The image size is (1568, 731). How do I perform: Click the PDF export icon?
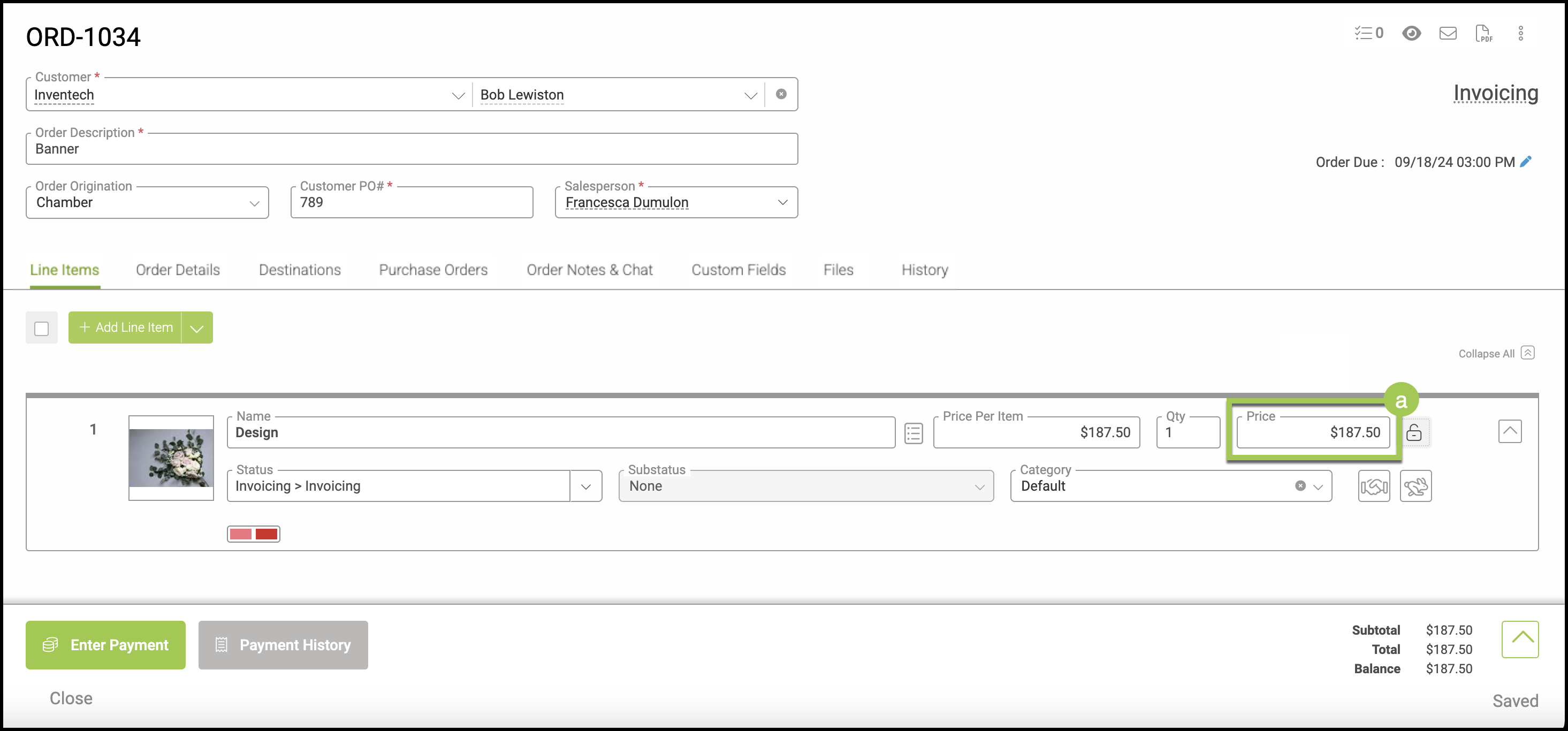[1483, 33]
